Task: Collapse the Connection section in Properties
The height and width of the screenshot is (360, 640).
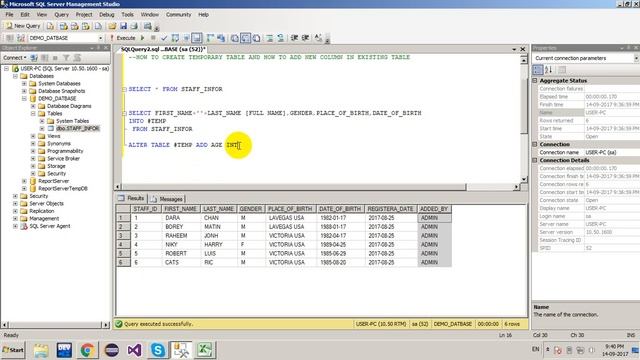Action: tap(535, 144)
